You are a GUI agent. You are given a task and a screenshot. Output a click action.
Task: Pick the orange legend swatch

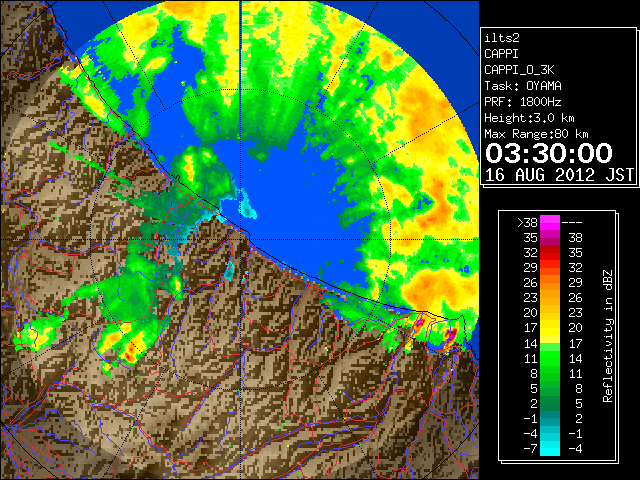tap(550, 282)
